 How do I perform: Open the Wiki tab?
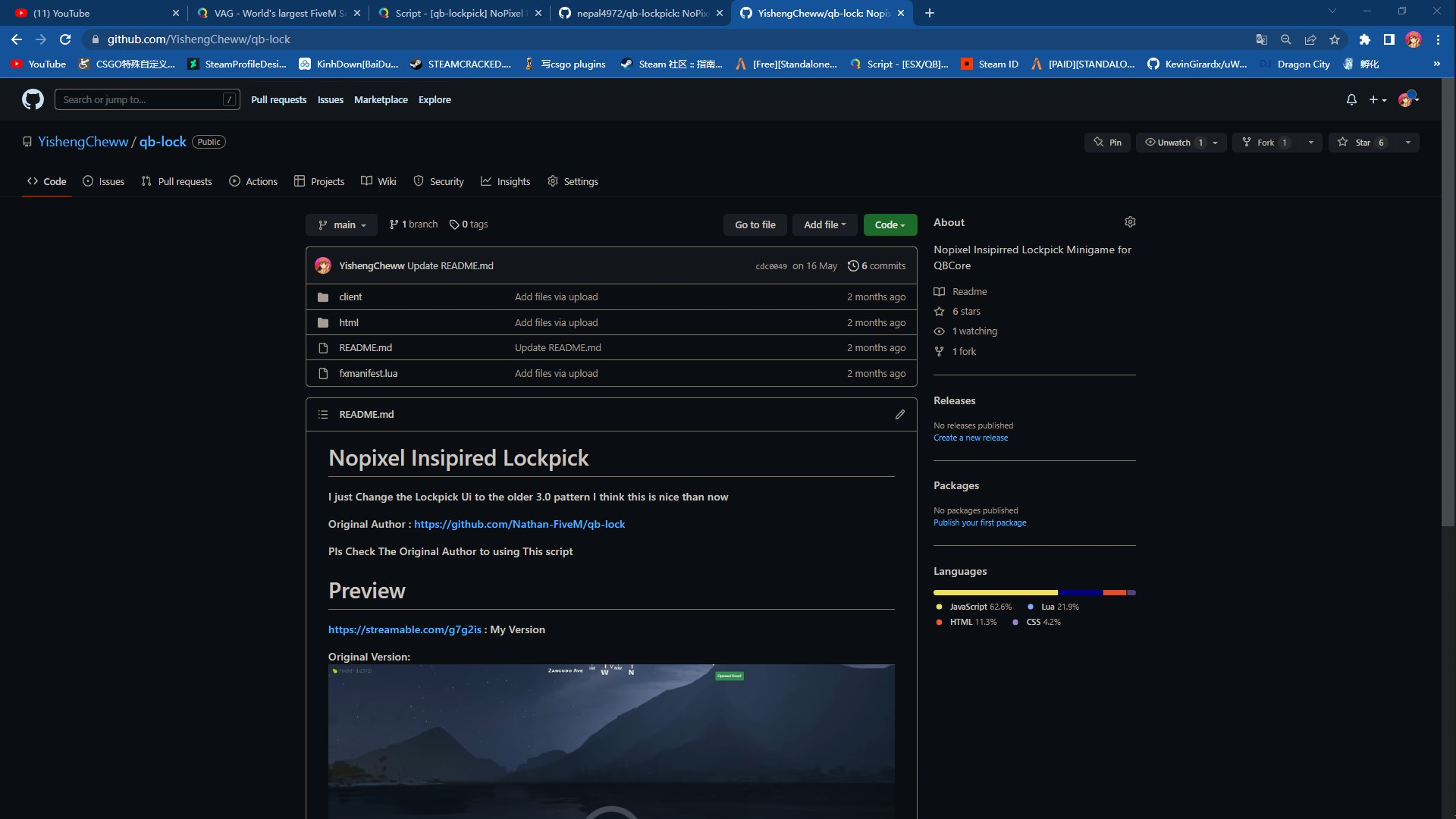coord(378,181)
